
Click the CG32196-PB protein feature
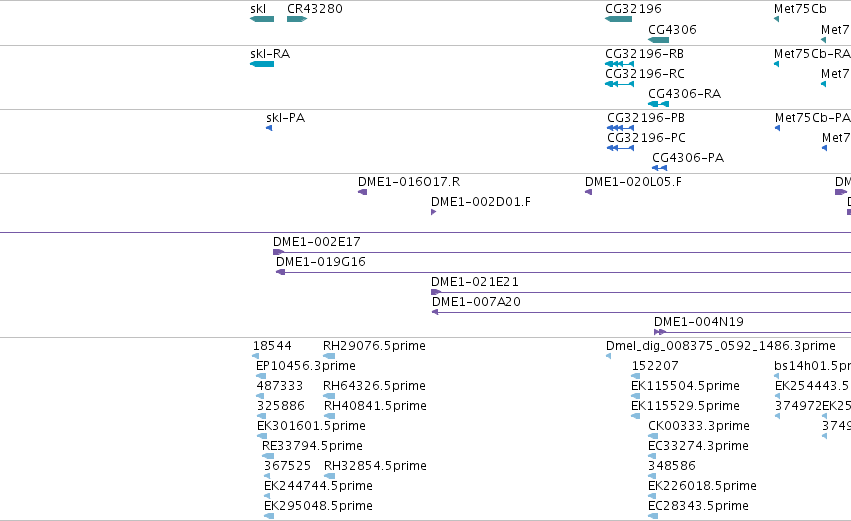(620, 128)
